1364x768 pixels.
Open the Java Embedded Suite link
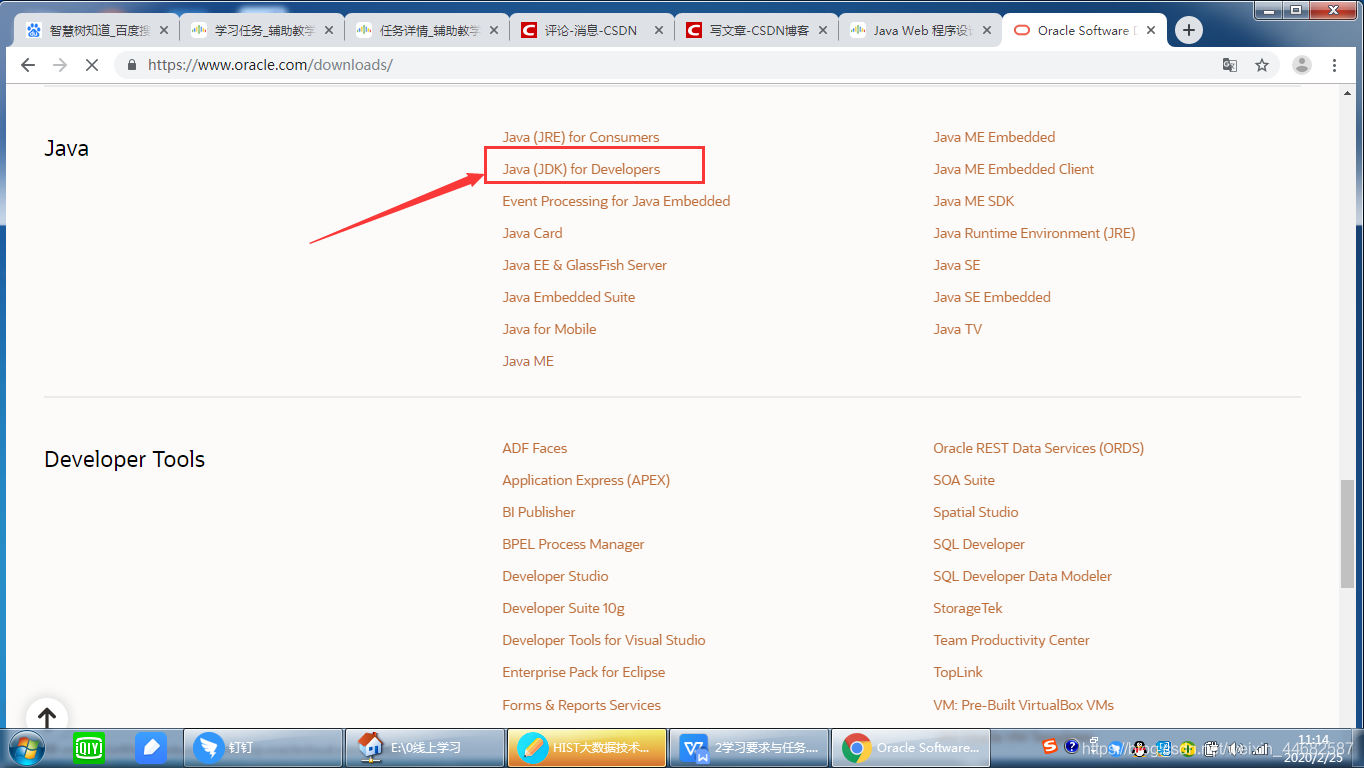[x=568, y=297]
